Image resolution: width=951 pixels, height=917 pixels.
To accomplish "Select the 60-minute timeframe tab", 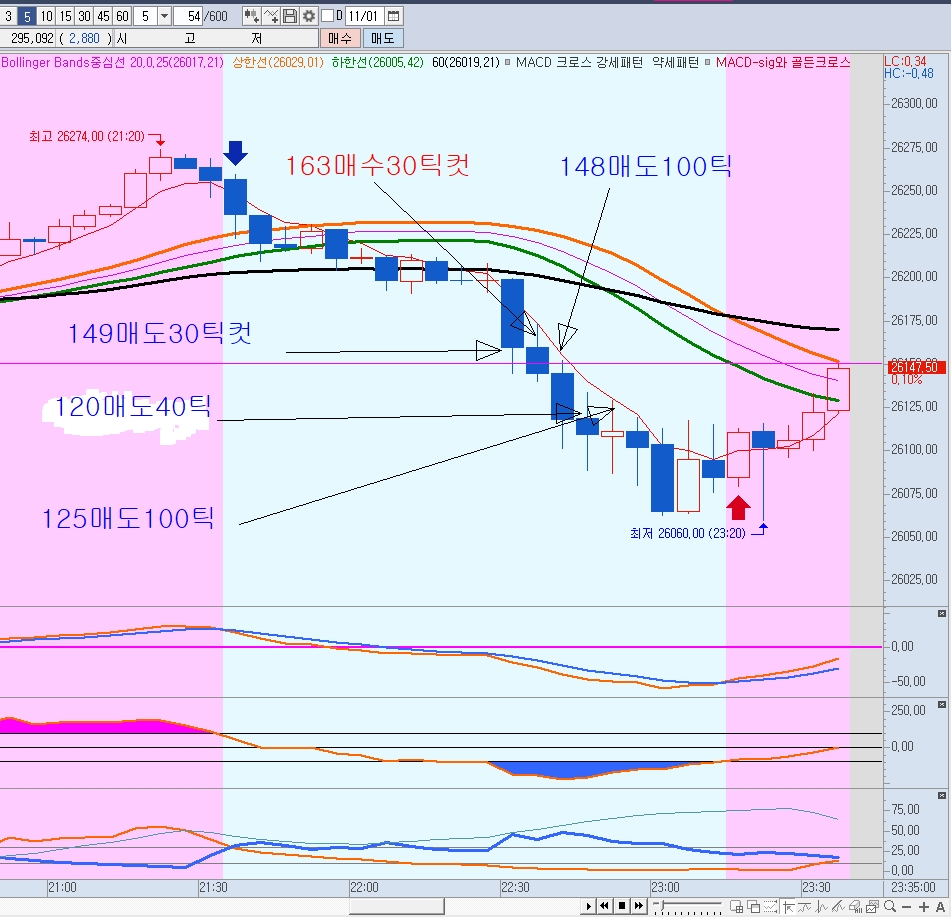I will tap(121, 16).
